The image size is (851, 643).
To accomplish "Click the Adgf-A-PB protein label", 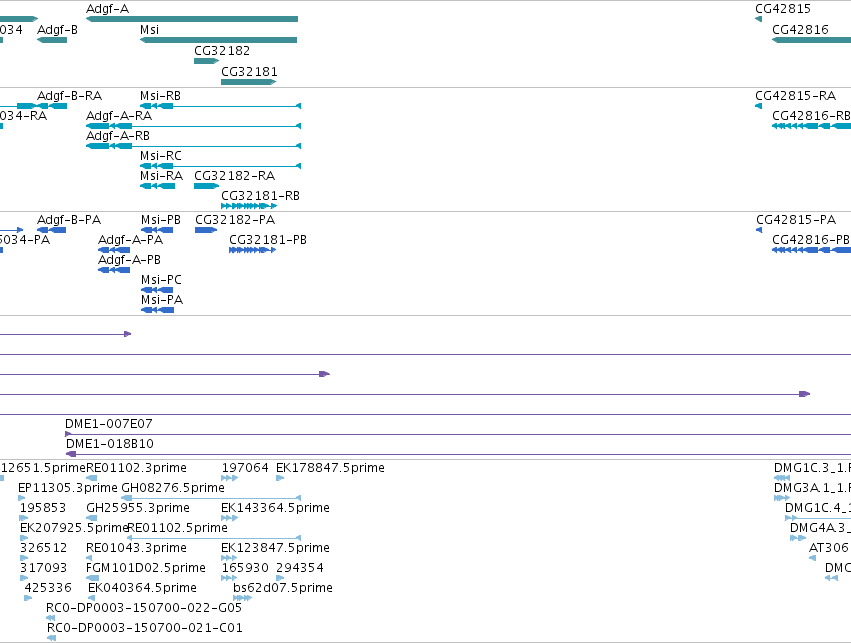I will [x=129, y=260].
